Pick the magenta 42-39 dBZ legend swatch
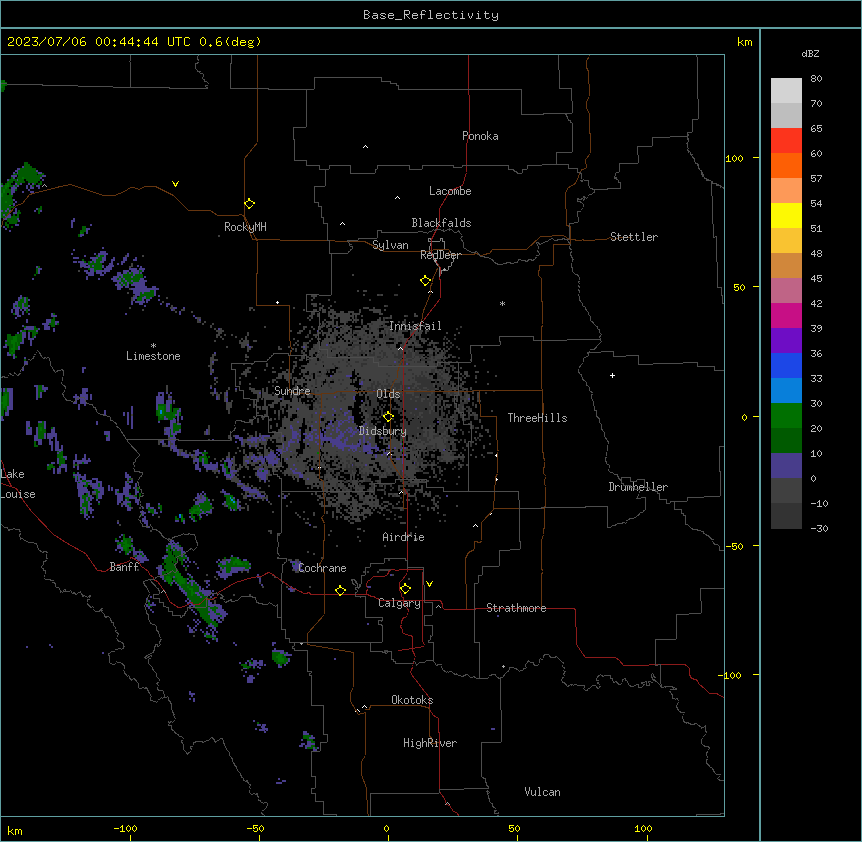 [x=786, y=315]
